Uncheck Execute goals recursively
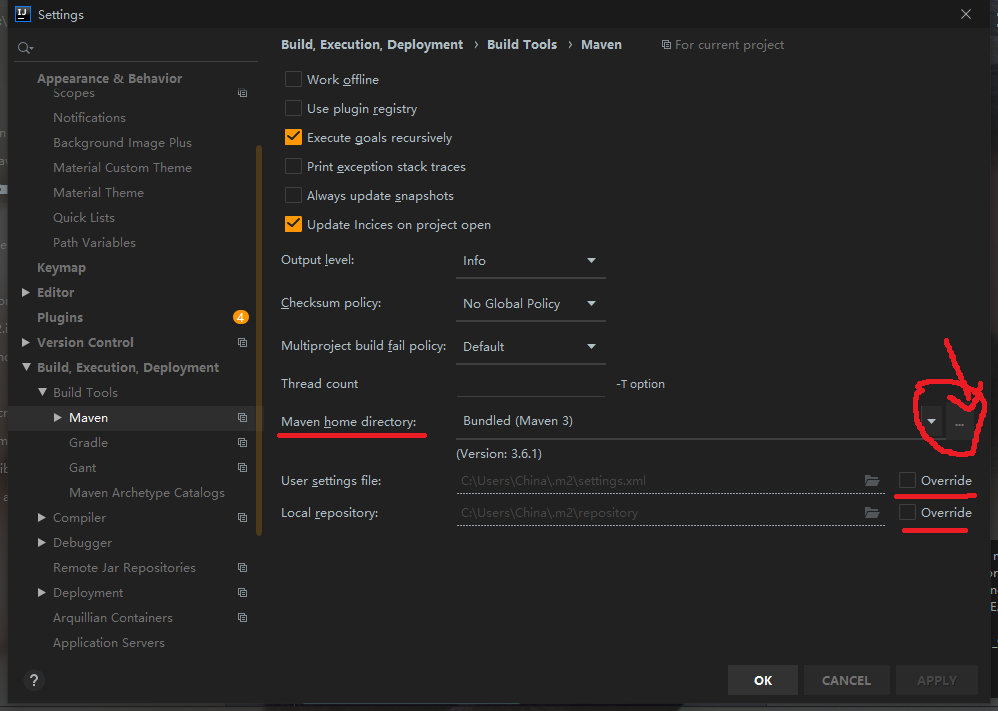This screenshot has width=998, height=711. click(x=293, y=137)
